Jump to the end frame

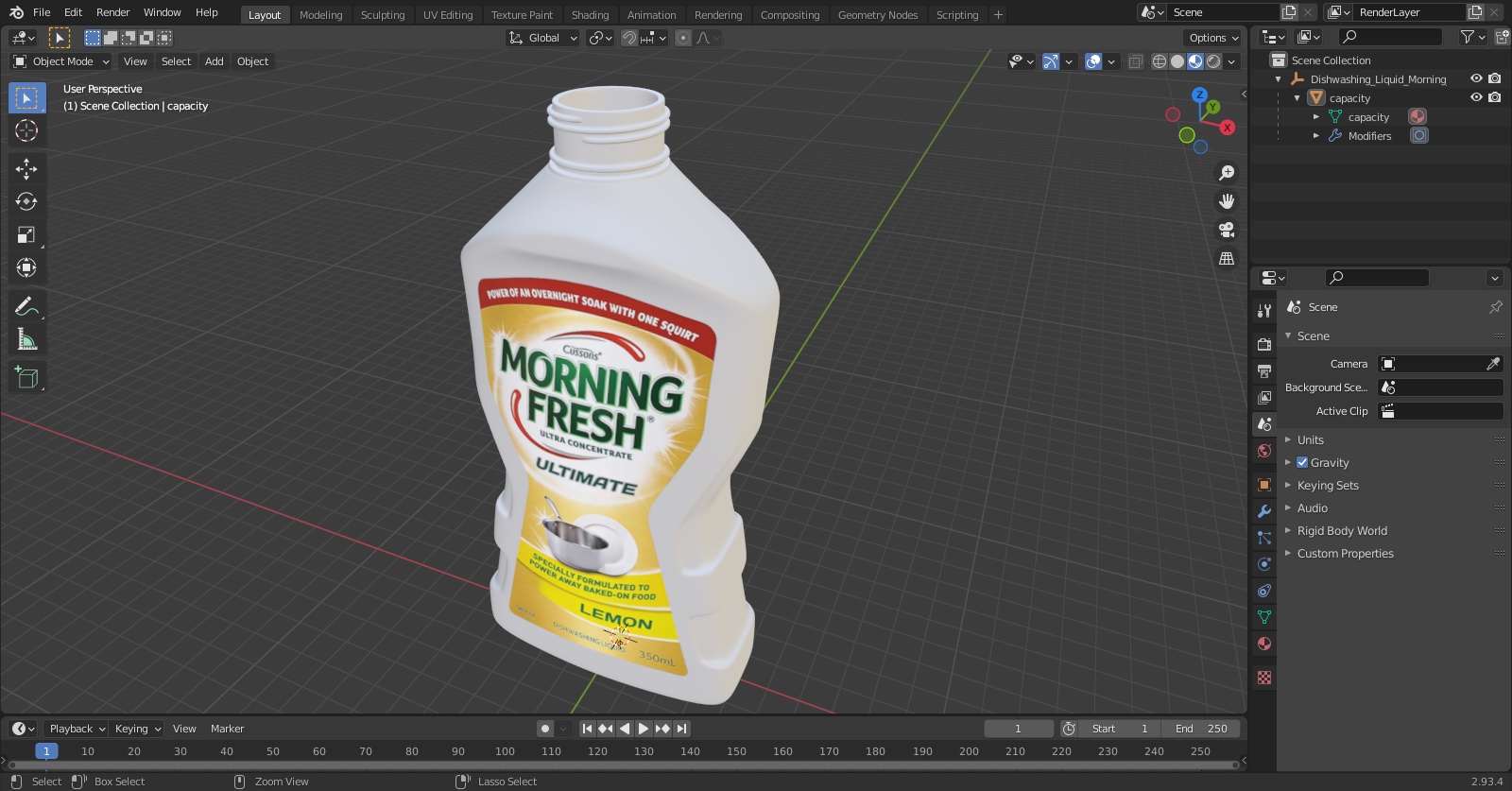(x=682, y=729)
